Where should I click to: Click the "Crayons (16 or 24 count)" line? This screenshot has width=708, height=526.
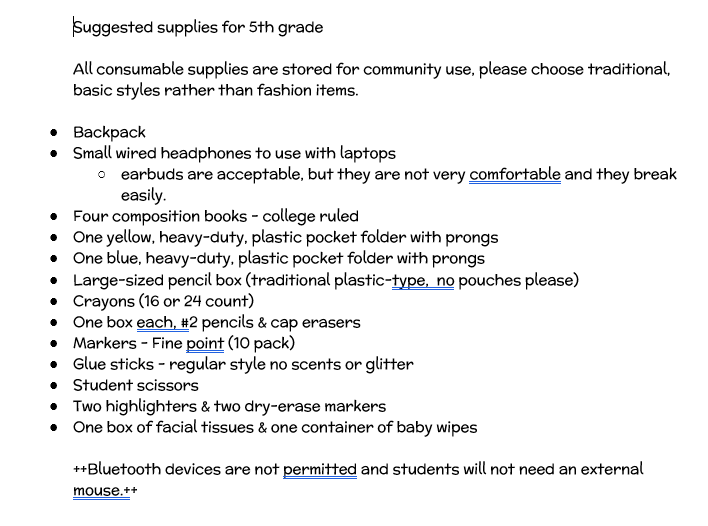[x=163, y=301]
